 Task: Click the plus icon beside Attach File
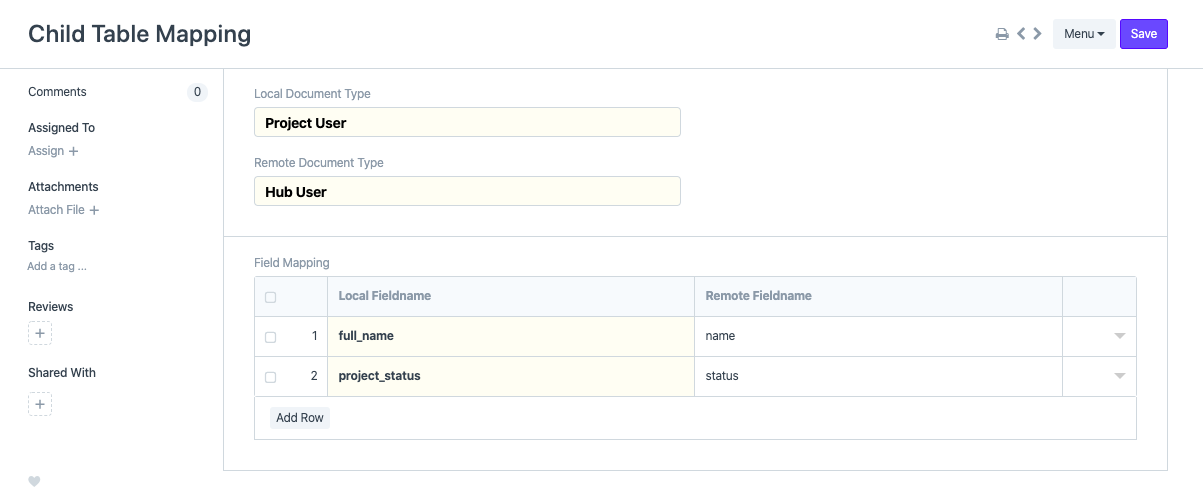click(94, 210)
